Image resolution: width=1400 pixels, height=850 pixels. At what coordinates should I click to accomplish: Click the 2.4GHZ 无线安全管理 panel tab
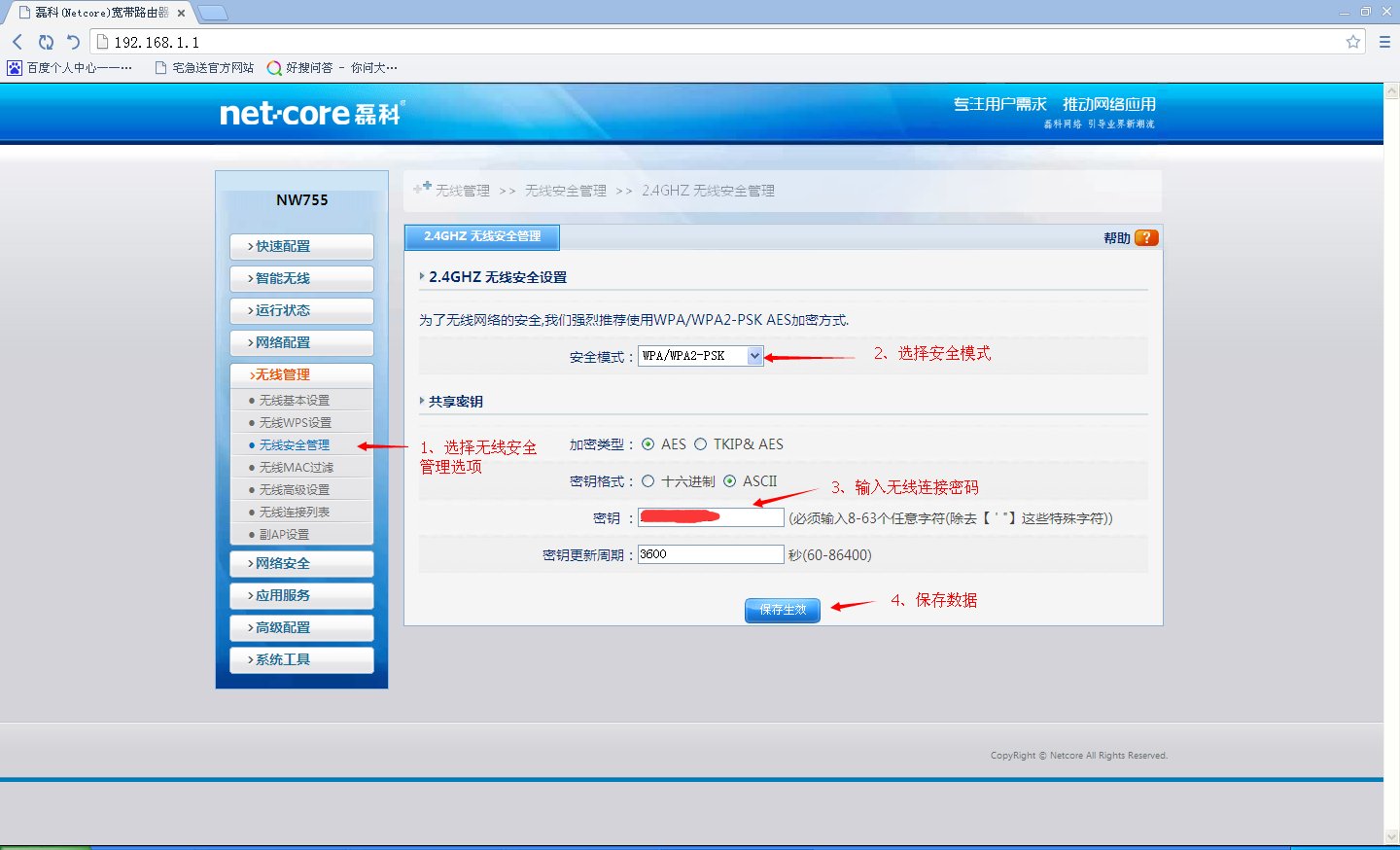click(481, 236)
